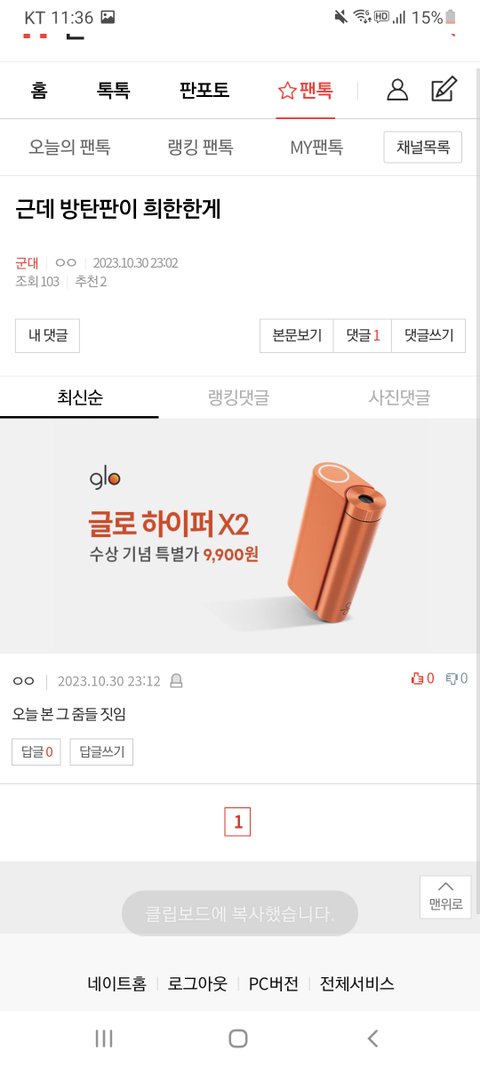
Task: Switch to the 팬톡 star tab
Action: pyautogui.click(x=305, y=90)
